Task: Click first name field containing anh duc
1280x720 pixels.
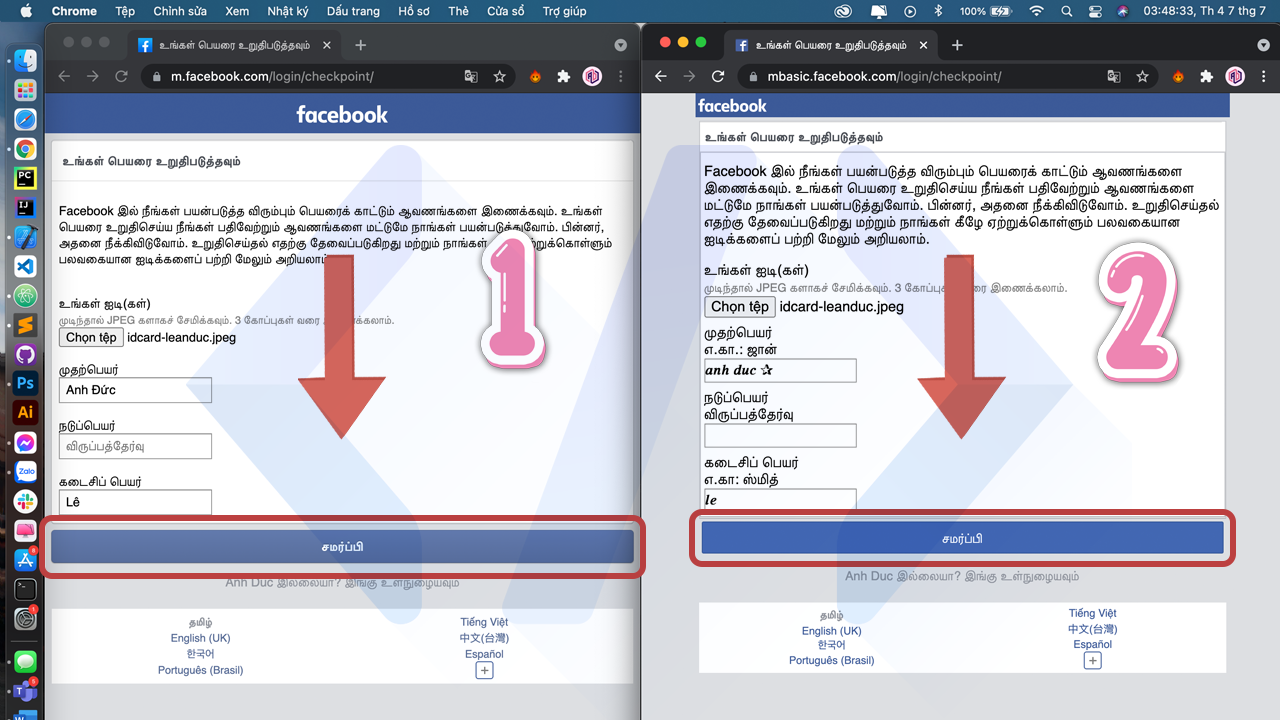Action: point(780,370)
